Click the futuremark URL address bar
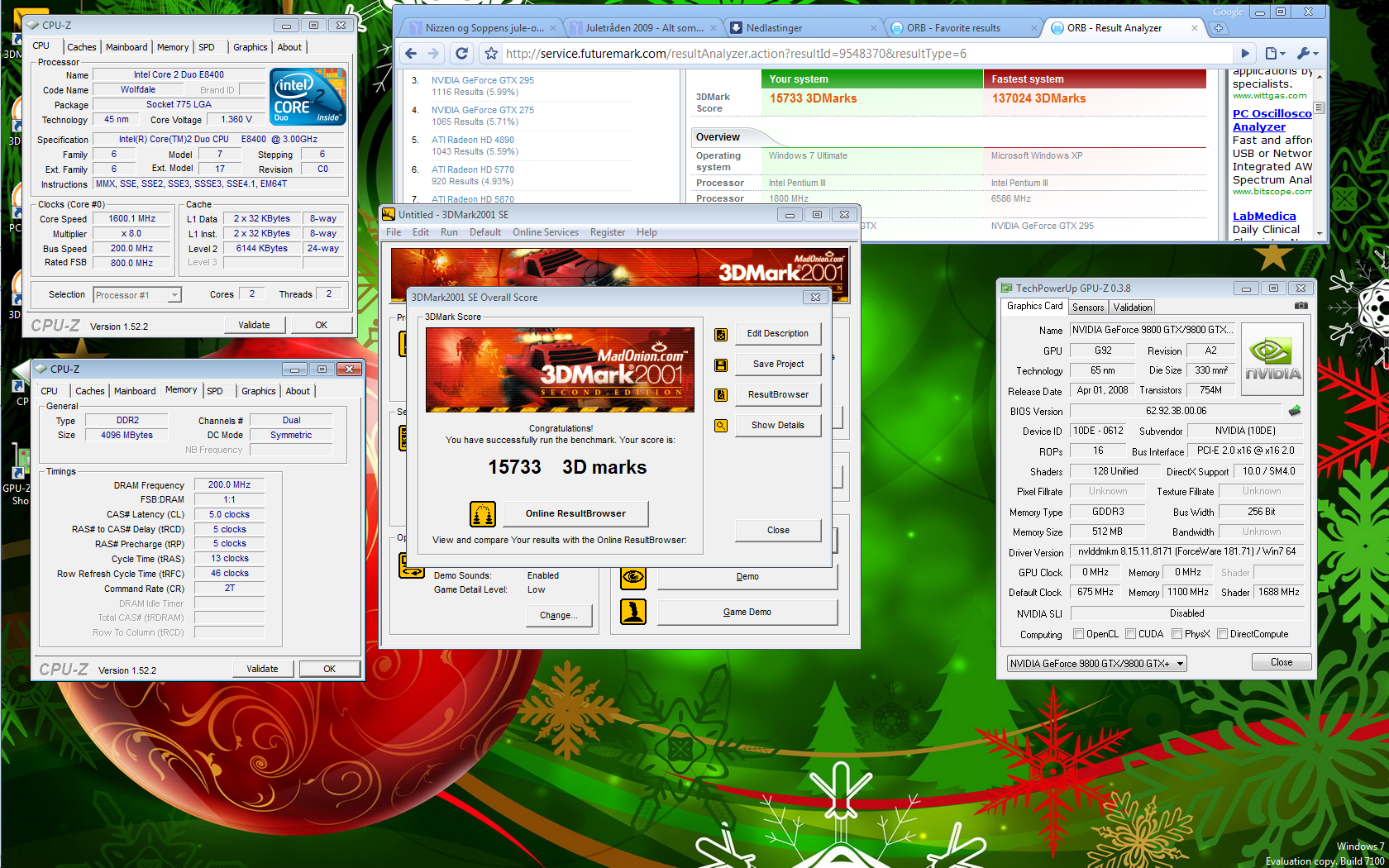The width and height of the screenshot is (1389, 868). click(866, 54)
